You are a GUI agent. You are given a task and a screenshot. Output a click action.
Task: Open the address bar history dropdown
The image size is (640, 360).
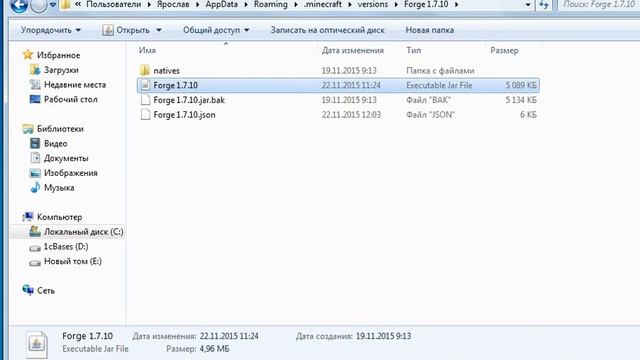(x=528, y=5)
